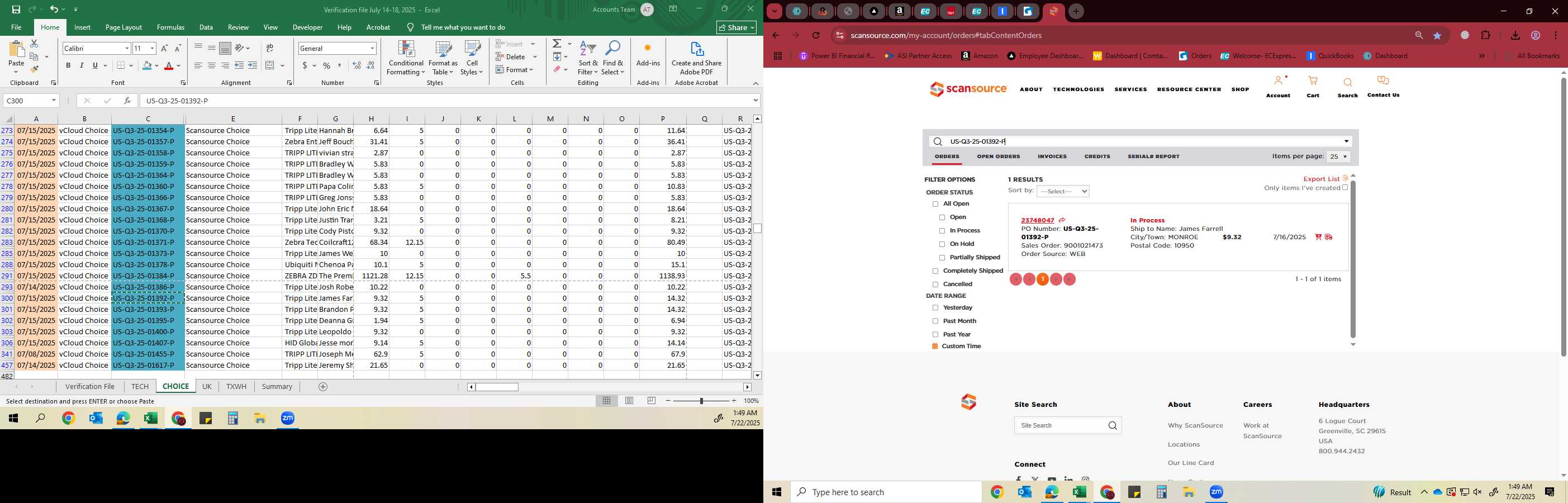Image resolution: width=1568 pixels, height=503 pixels.
Task: Expand the Font Color dropdown arrow
Action: tap(178, 66)
